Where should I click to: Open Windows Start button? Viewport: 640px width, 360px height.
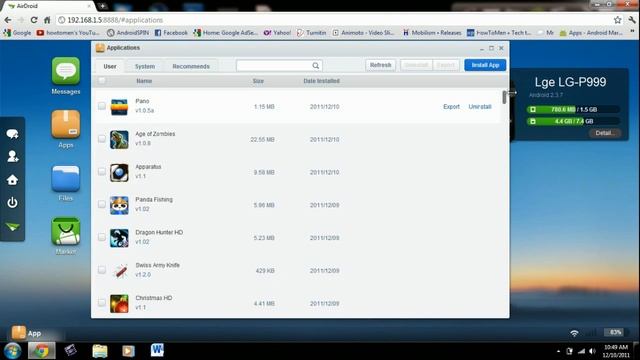point(12,351)
